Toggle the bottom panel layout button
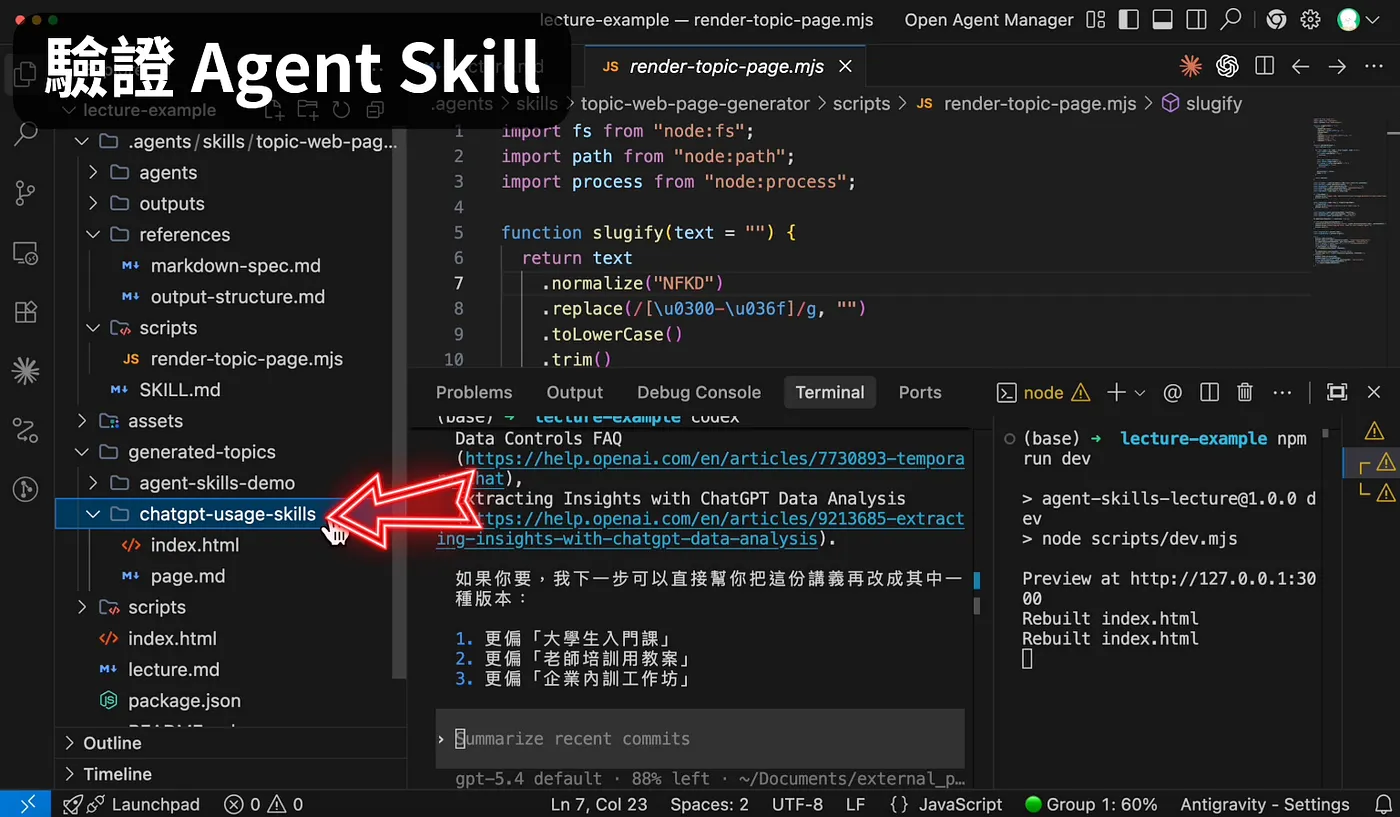This screenshot has height=817, width=1400. point(1162,20)
